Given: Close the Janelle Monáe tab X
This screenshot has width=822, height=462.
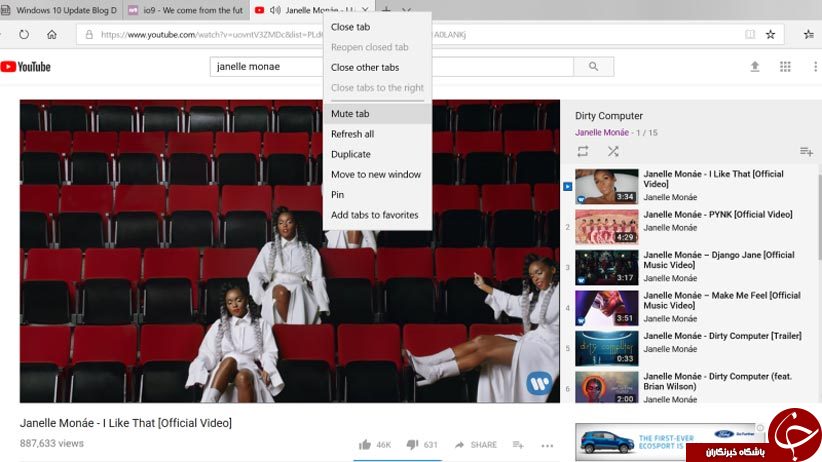Looking at the screenshot, I should tap(365, 9).
